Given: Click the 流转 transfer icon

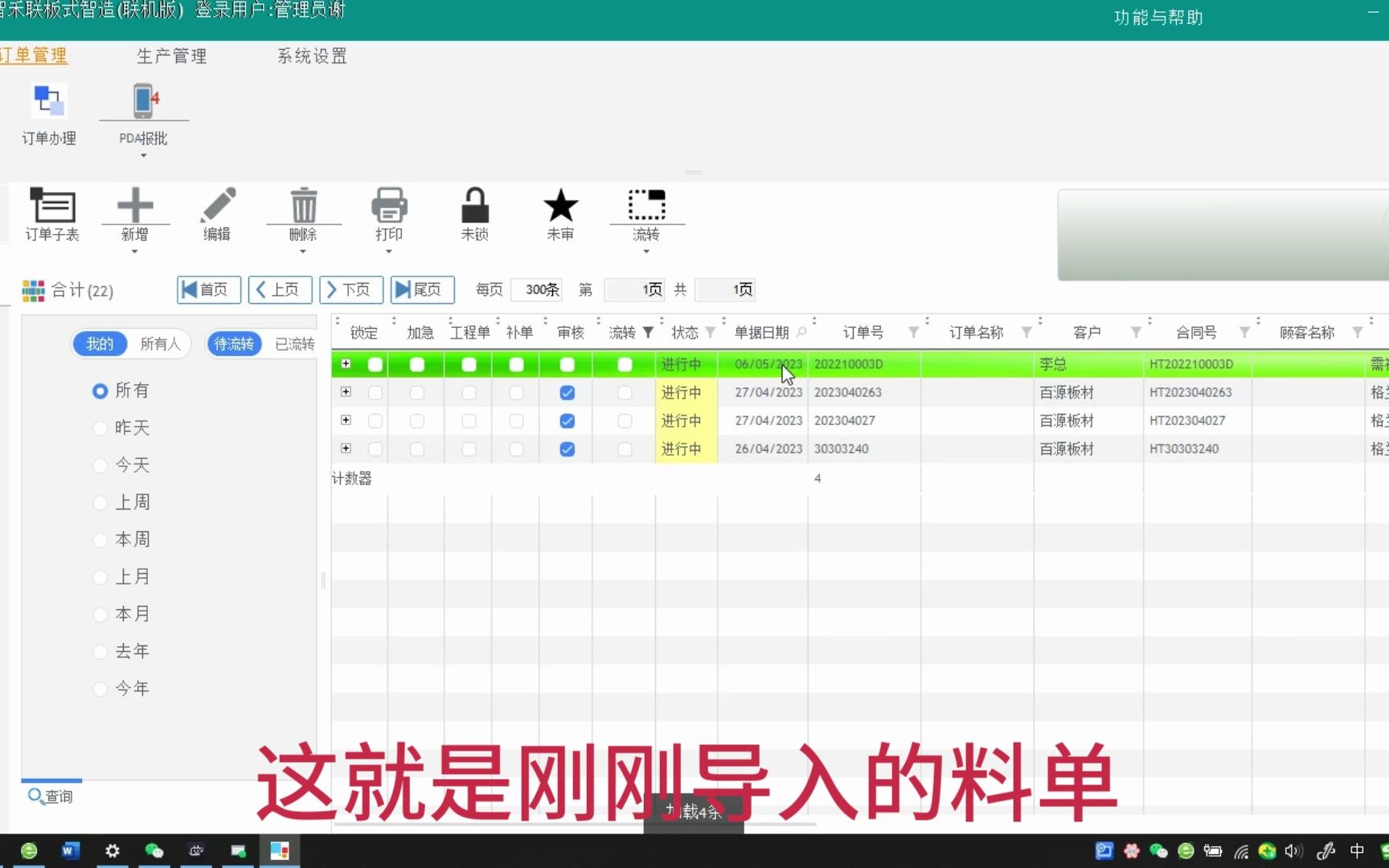Looking at the screenshot, I should click(646, 205).
